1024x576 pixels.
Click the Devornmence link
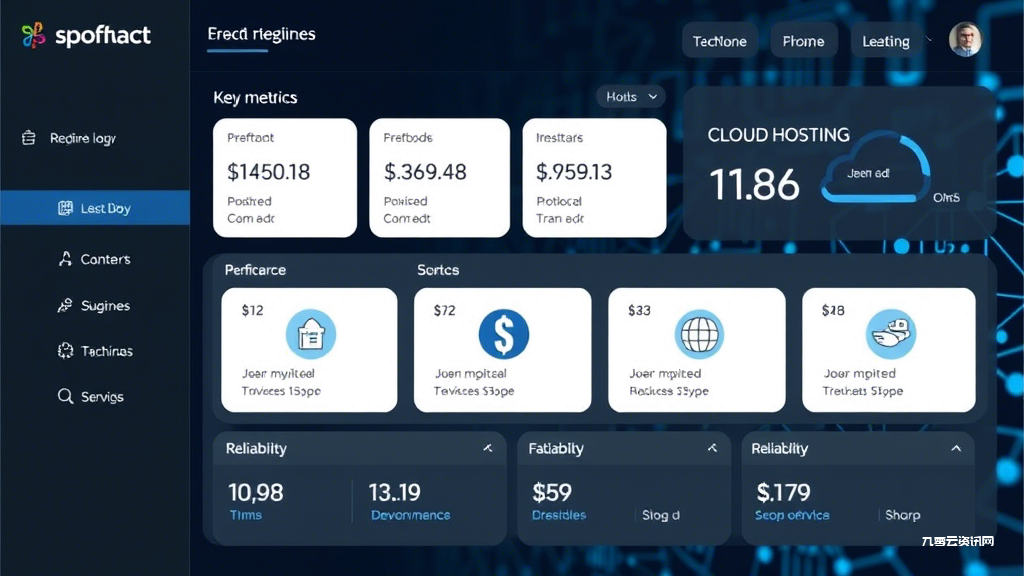coord(411,515)
